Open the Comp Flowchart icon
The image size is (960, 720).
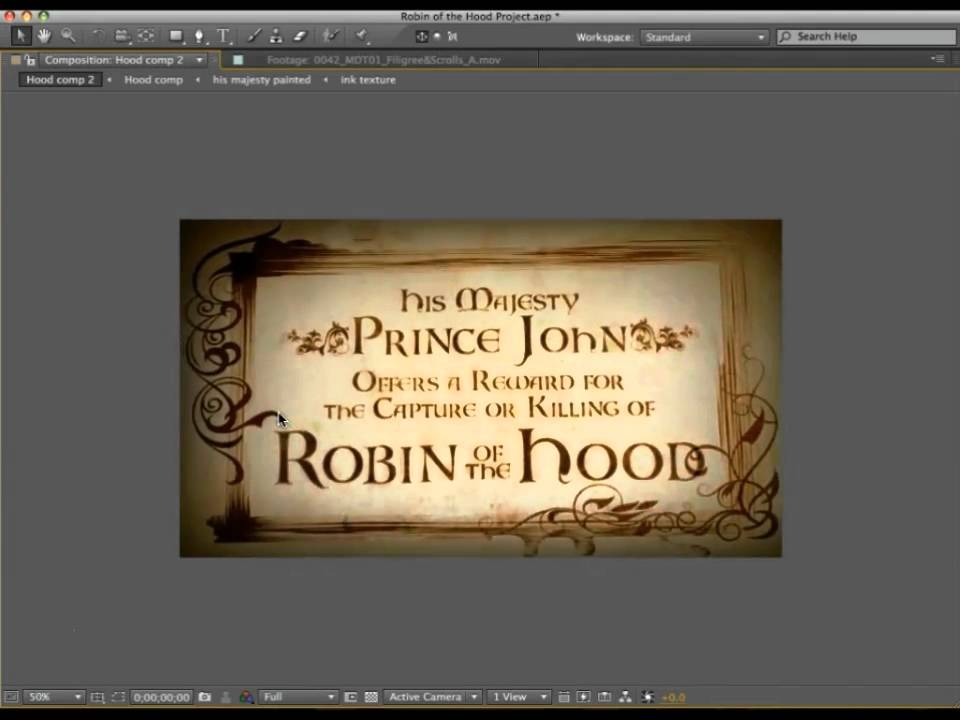coord(625,697)
